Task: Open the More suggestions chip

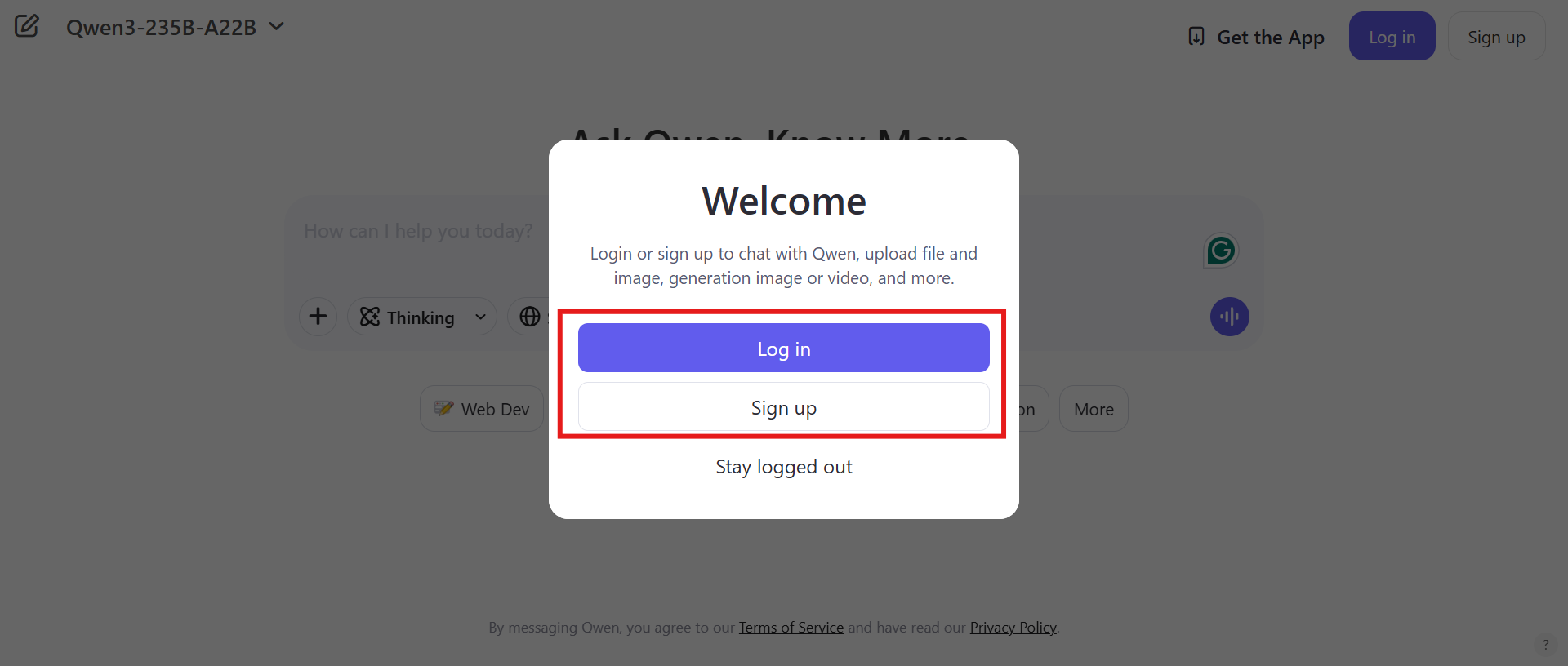Action: (1094, 408)
